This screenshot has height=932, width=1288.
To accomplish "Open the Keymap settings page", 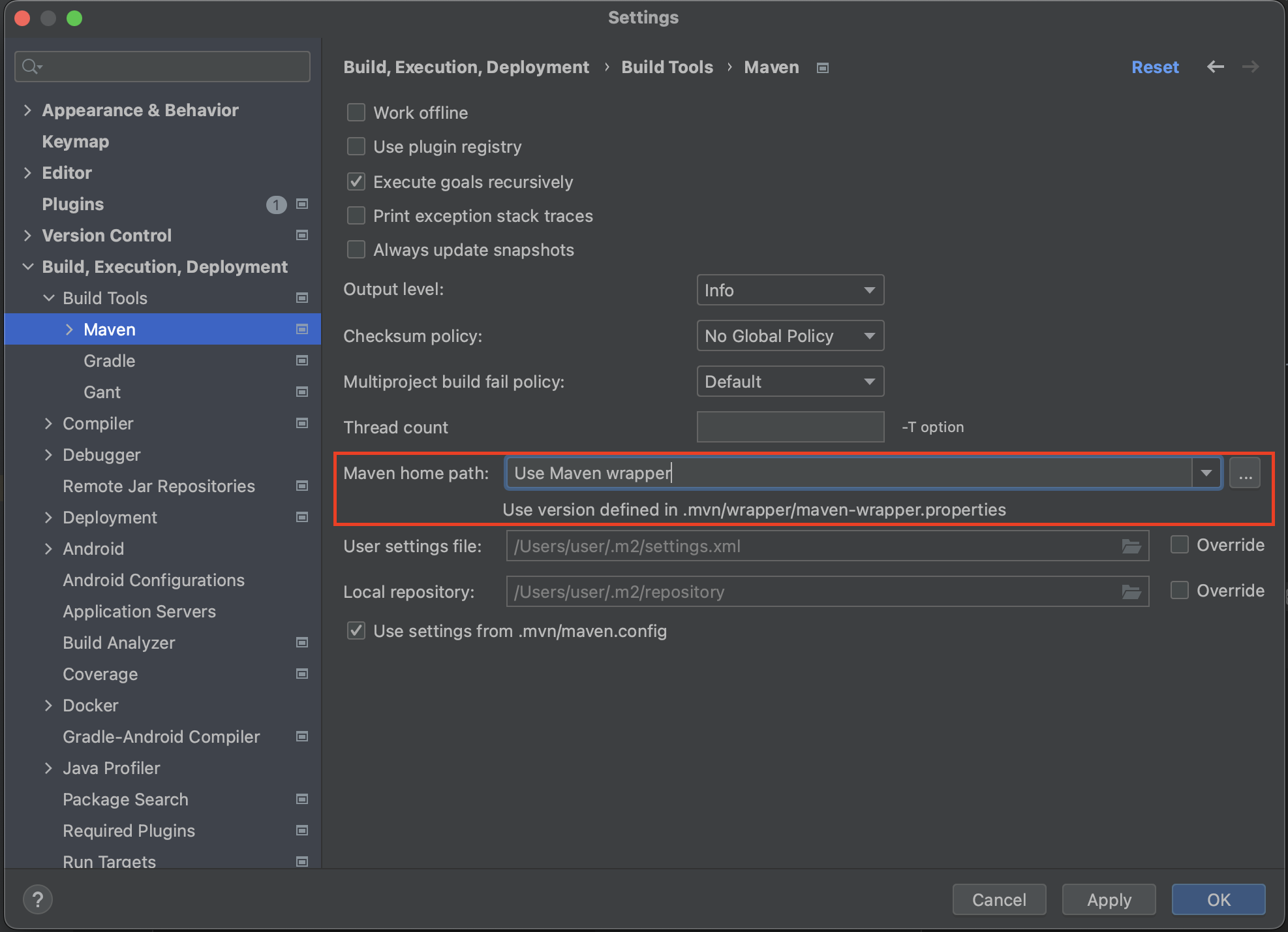I will click(x=75, y=142).
